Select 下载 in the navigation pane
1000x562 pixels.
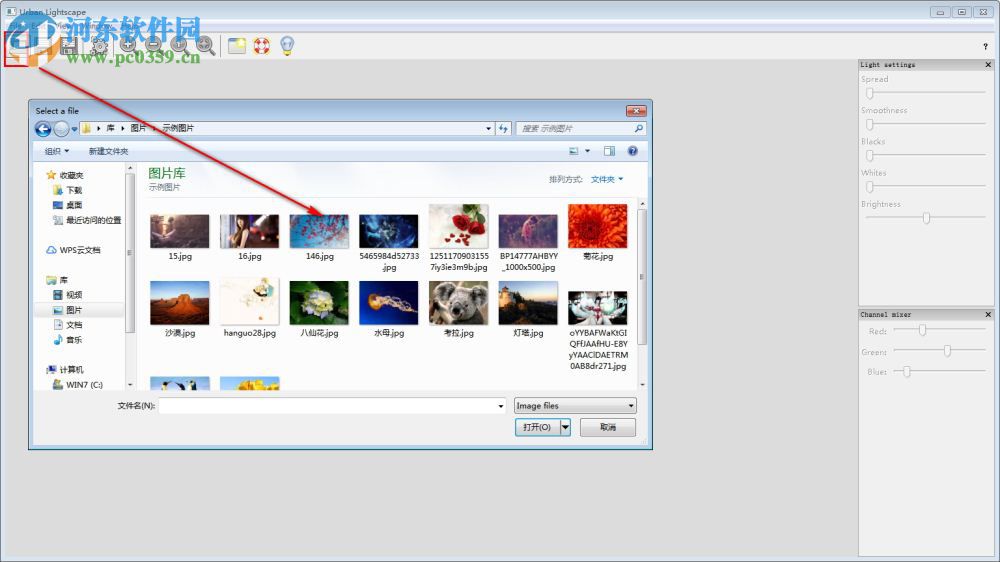tap(74, 190)
